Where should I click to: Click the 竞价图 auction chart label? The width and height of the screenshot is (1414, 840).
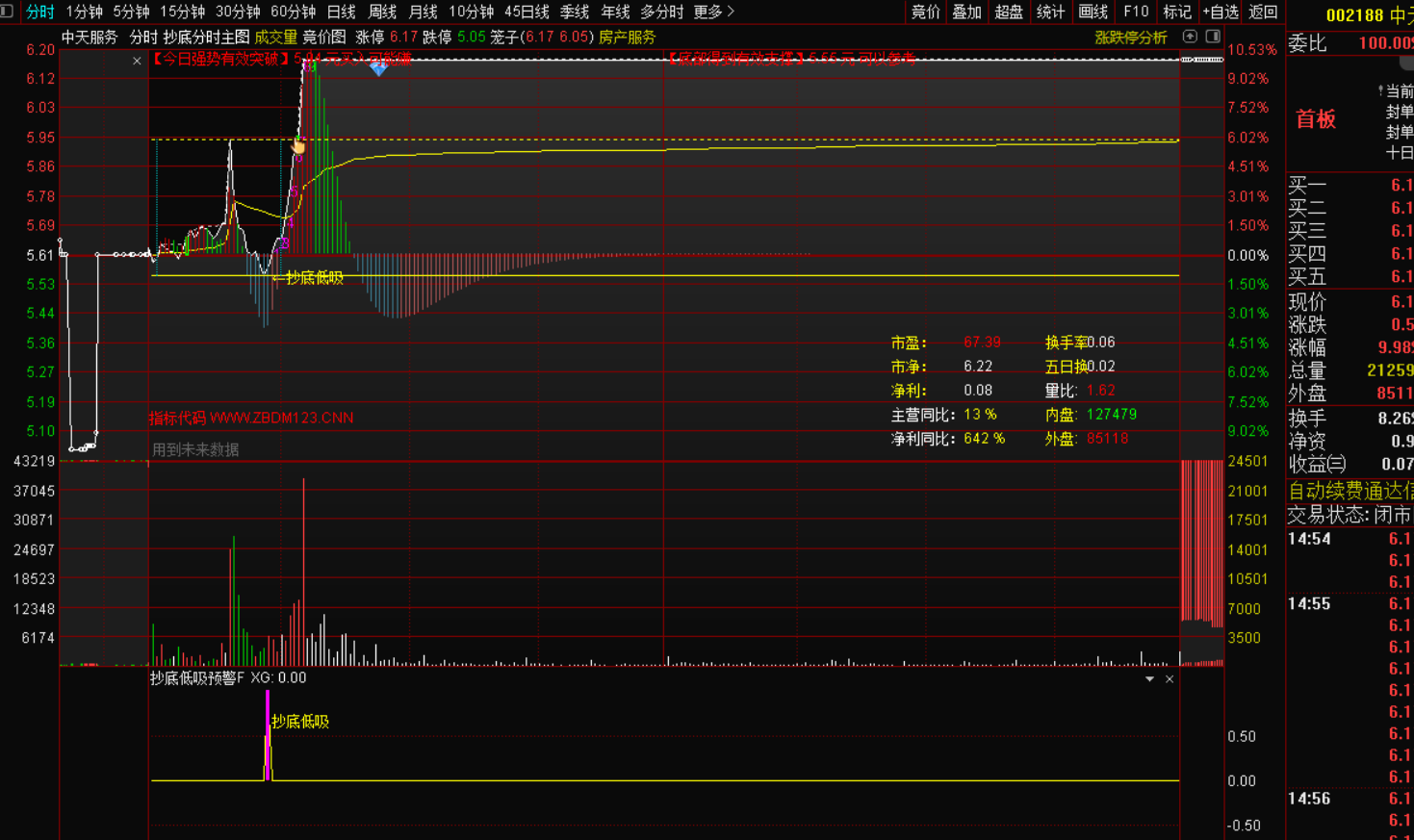324,38
